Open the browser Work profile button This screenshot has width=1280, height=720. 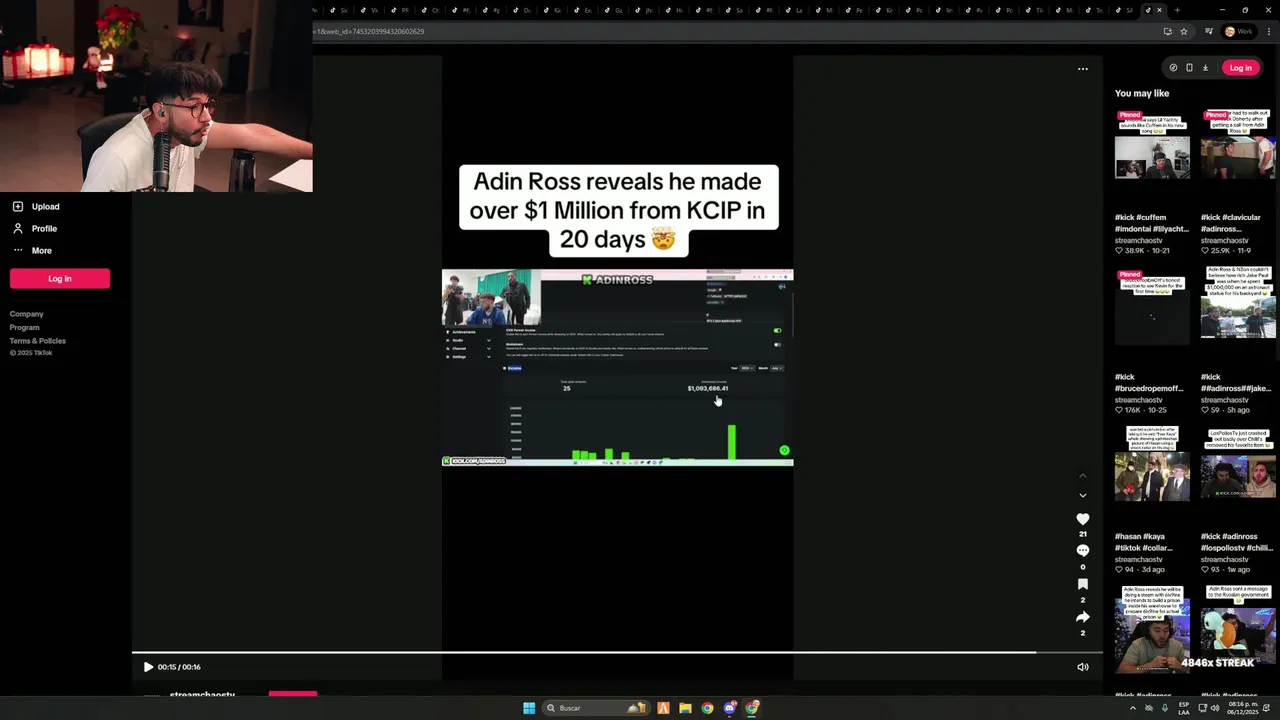(x=1238, y=31)
